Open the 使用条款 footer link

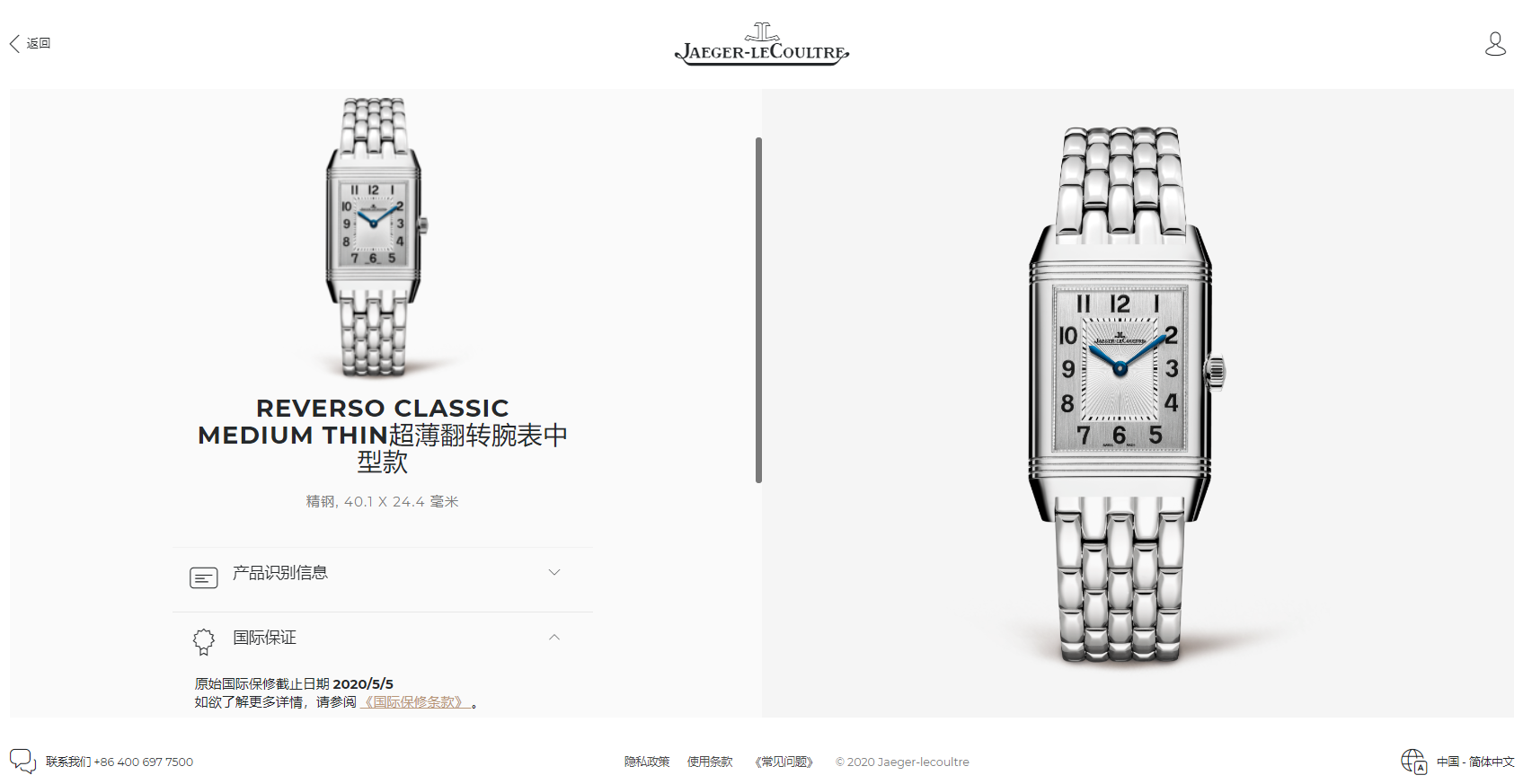(x=710, y=762)
